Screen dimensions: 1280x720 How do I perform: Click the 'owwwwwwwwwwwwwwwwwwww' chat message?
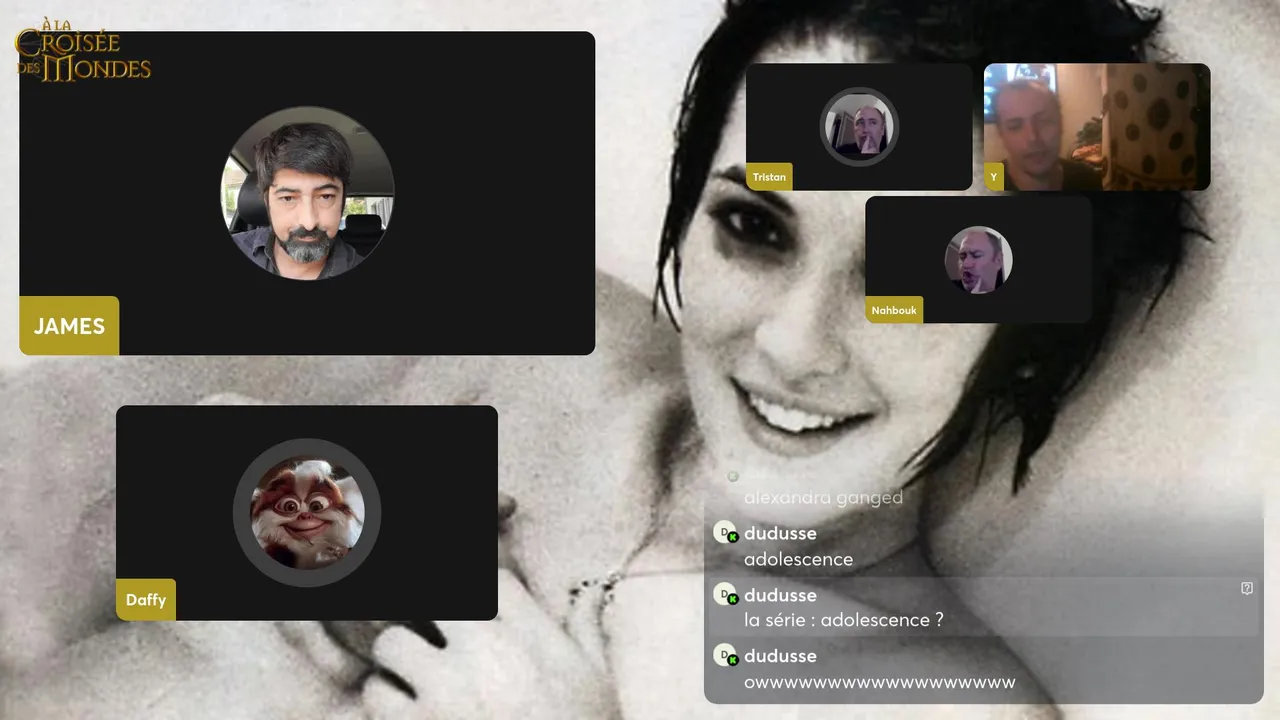[880, 683]
